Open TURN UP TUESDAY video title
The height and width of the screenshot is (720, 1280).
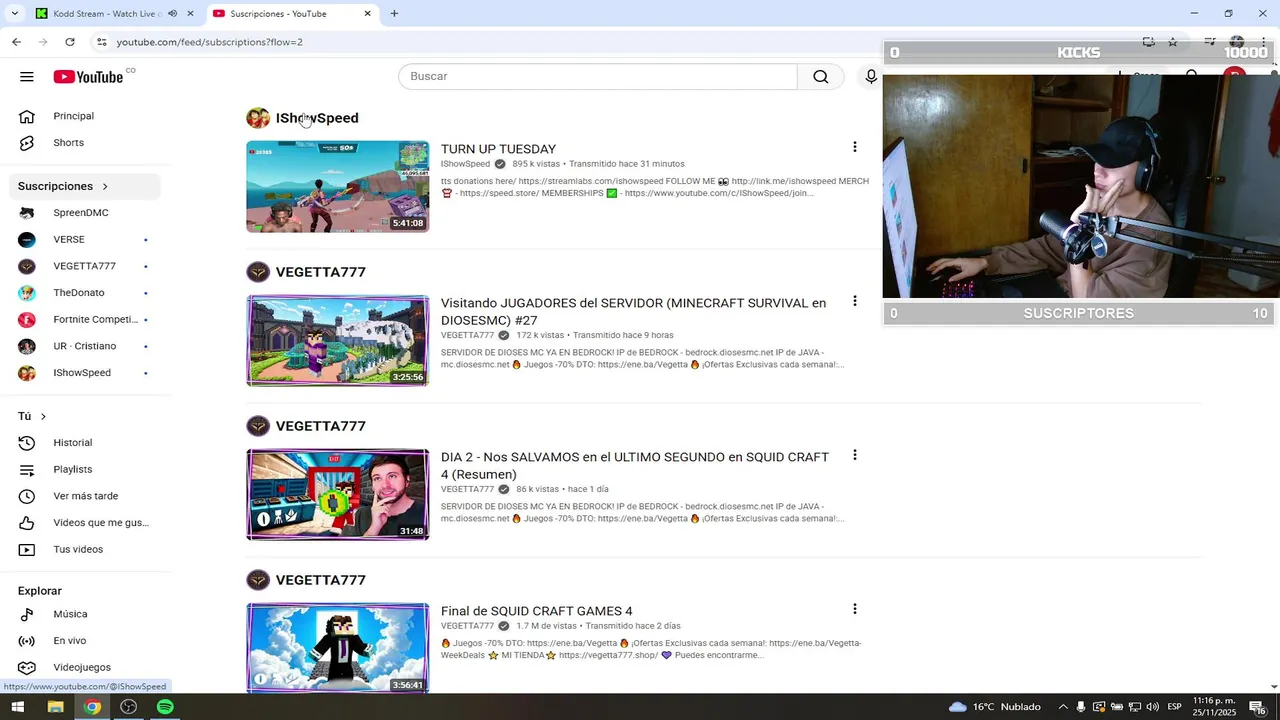click(x=498, y=149)
